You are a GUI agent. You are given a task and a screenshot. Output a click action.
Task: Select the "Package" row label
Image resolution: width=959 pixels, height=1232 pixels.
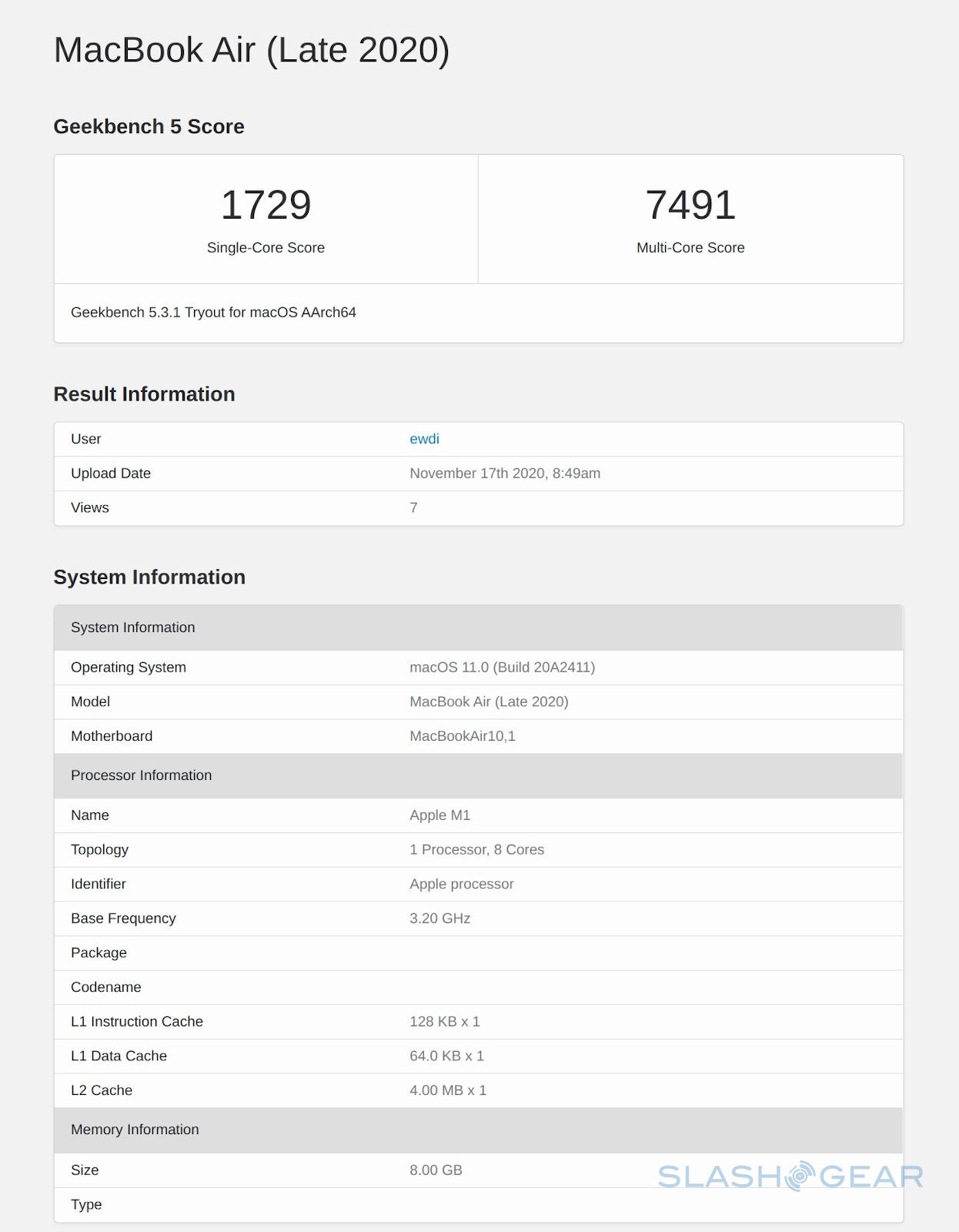click(x=99, y=953)
